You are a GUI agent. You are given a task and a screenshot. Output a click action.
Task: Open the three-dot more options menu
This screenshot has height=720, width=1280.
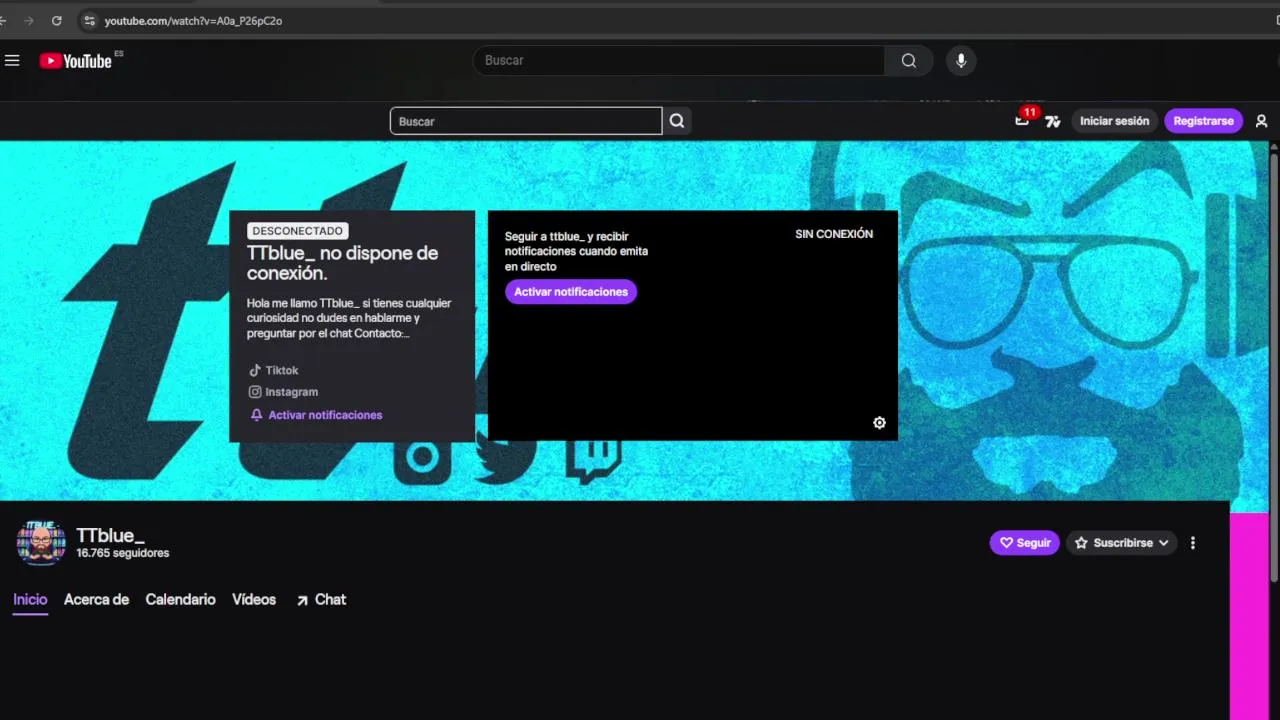coord(1192,543)
